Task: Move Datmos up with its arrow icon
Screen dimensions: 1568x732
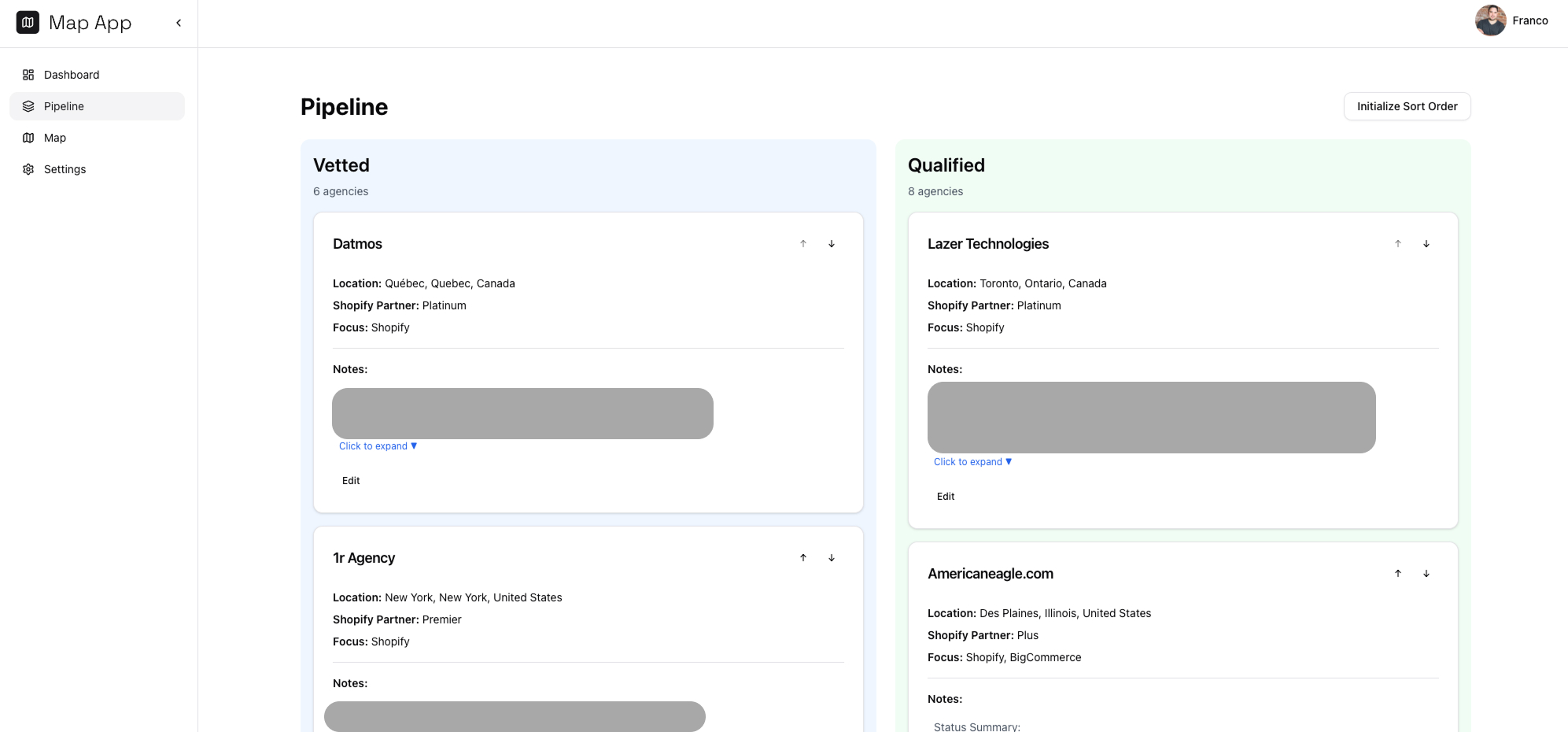Action: [x=803, y=244]
